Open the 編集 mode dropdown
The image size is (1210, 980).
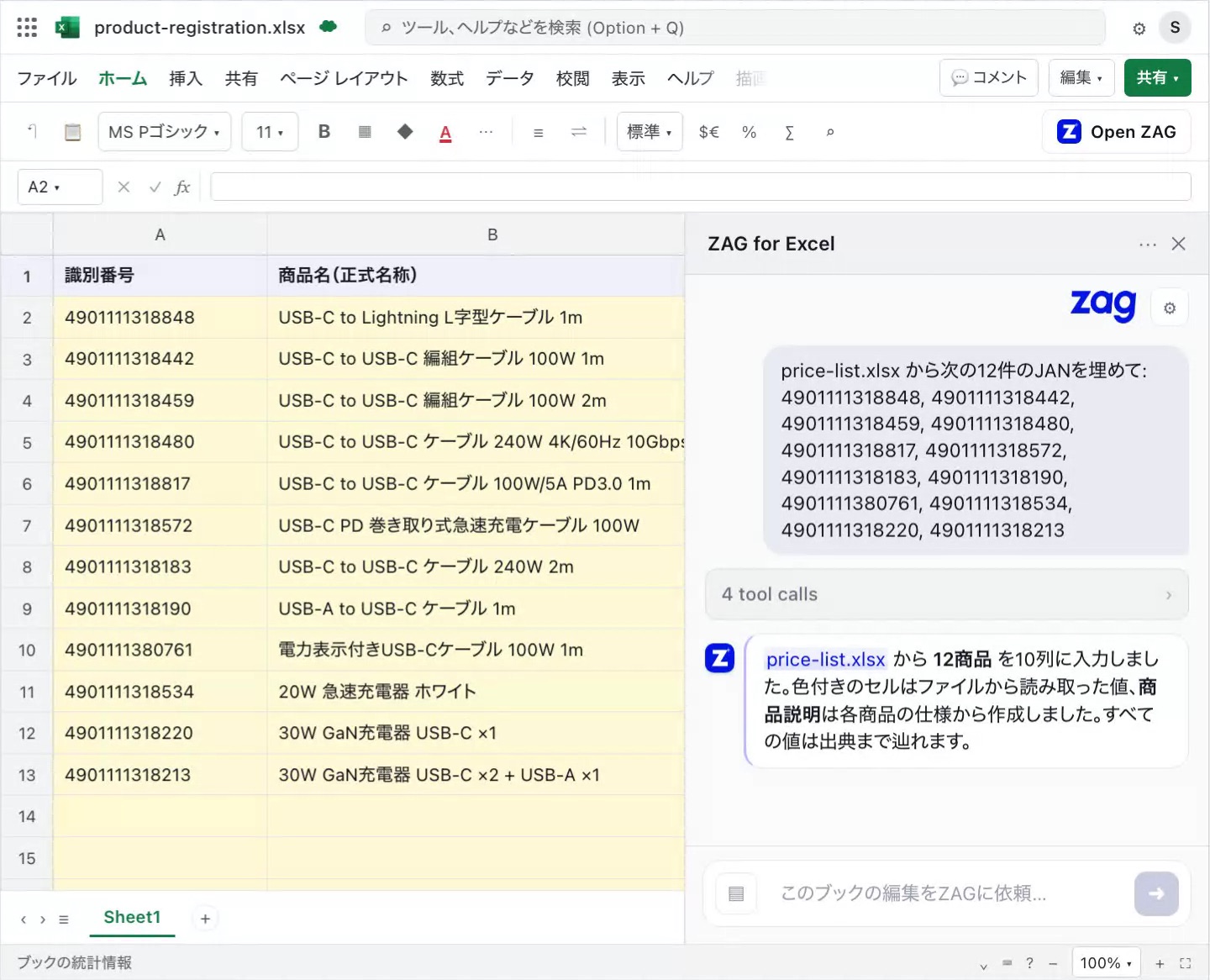point(1081,78)
